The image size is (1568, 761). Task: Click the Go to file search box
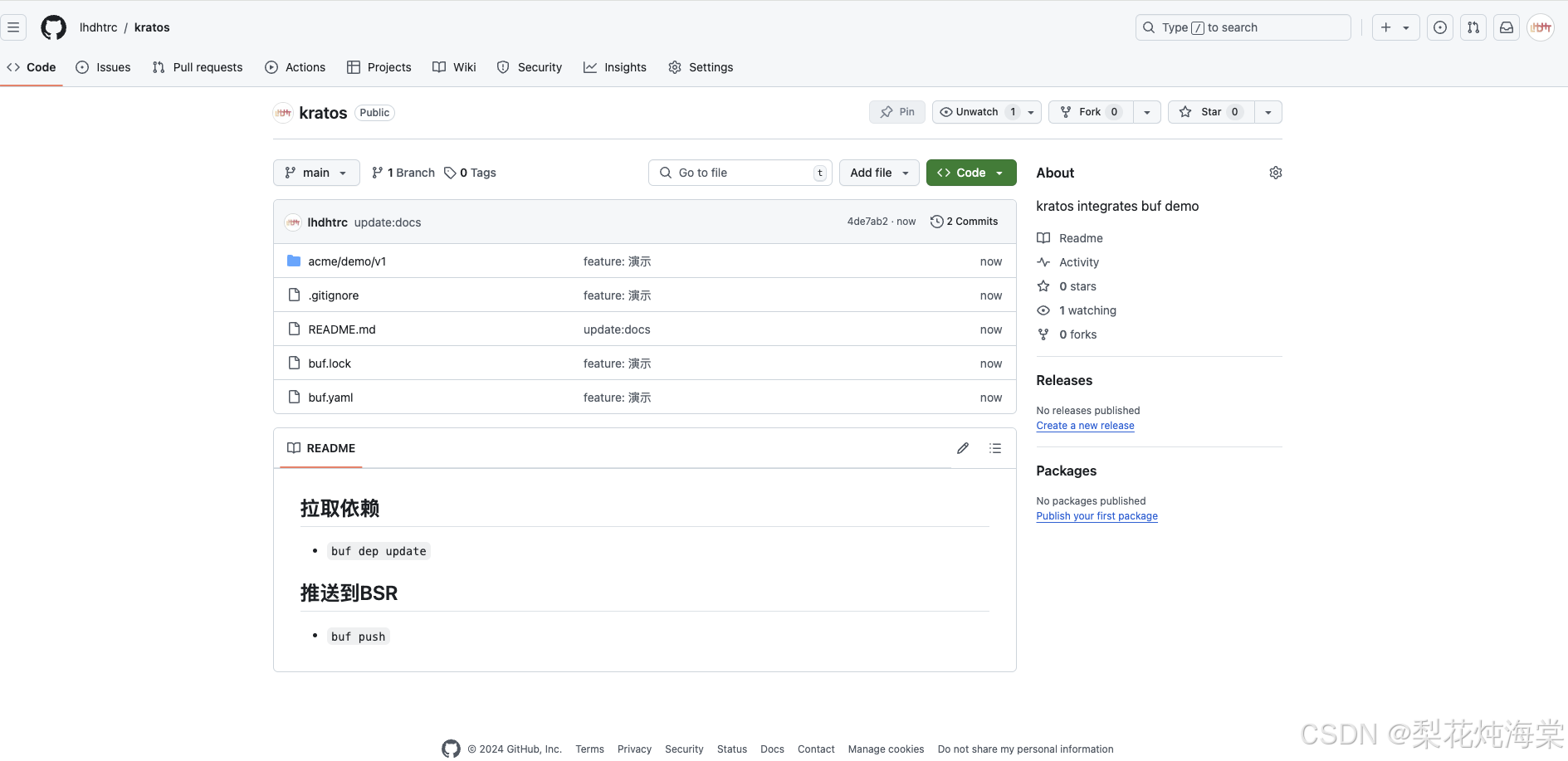(740, 173)
